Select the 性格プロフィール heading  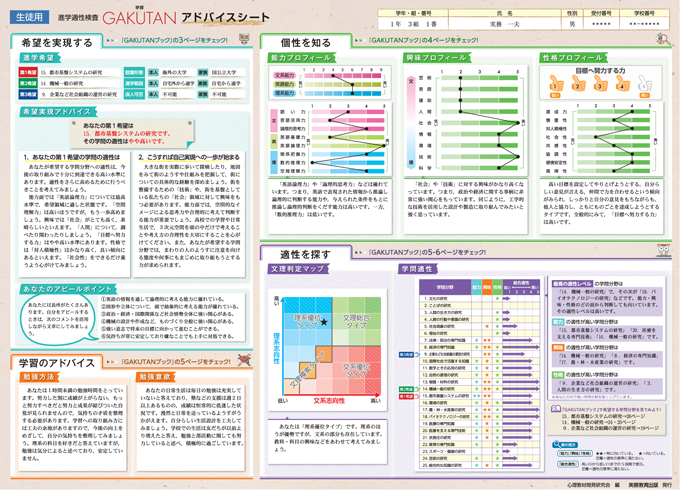[573, 58]
